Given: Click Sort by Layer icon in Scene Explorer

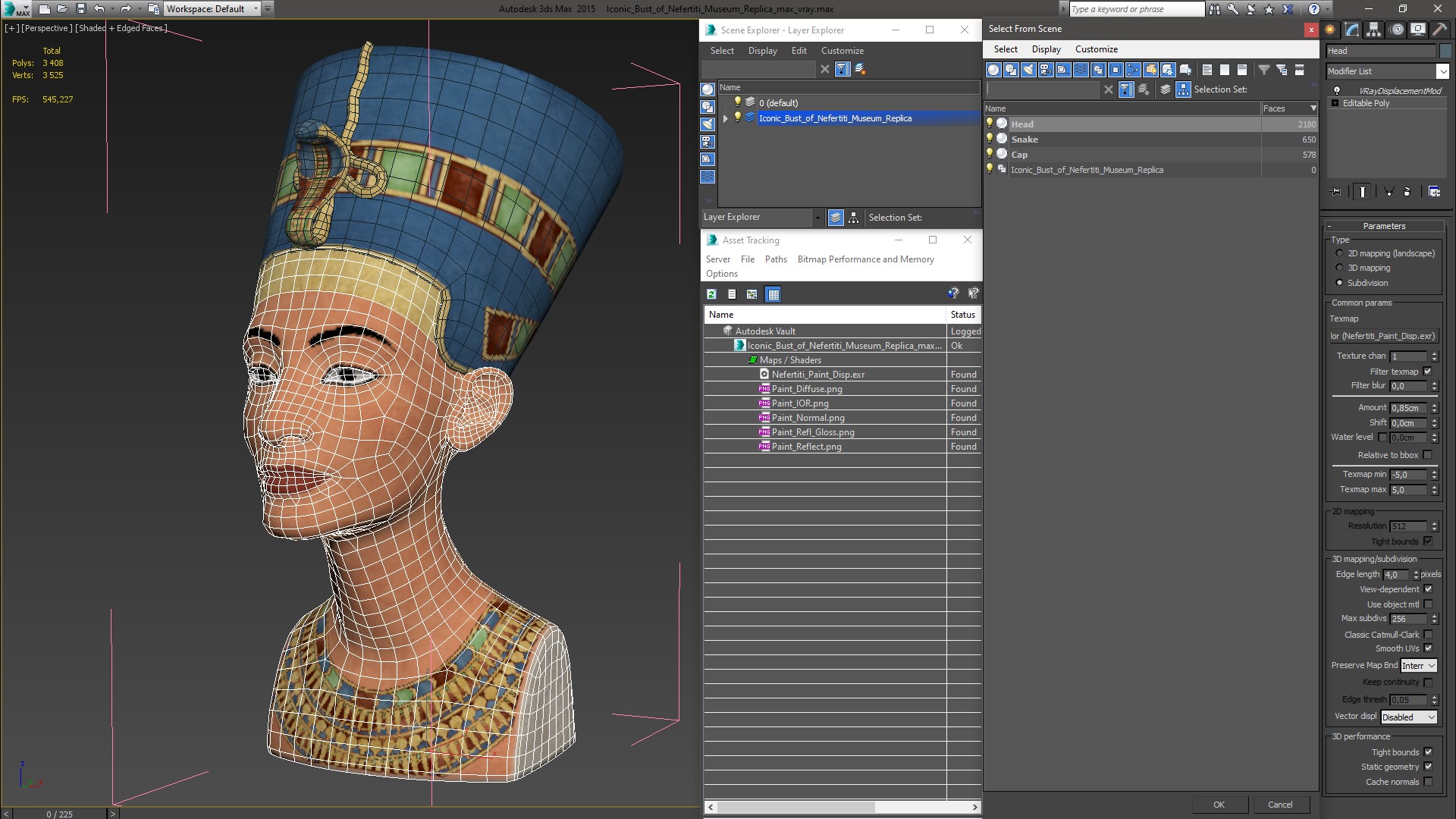Looking at the screenshot, I should tap(835, 218).
